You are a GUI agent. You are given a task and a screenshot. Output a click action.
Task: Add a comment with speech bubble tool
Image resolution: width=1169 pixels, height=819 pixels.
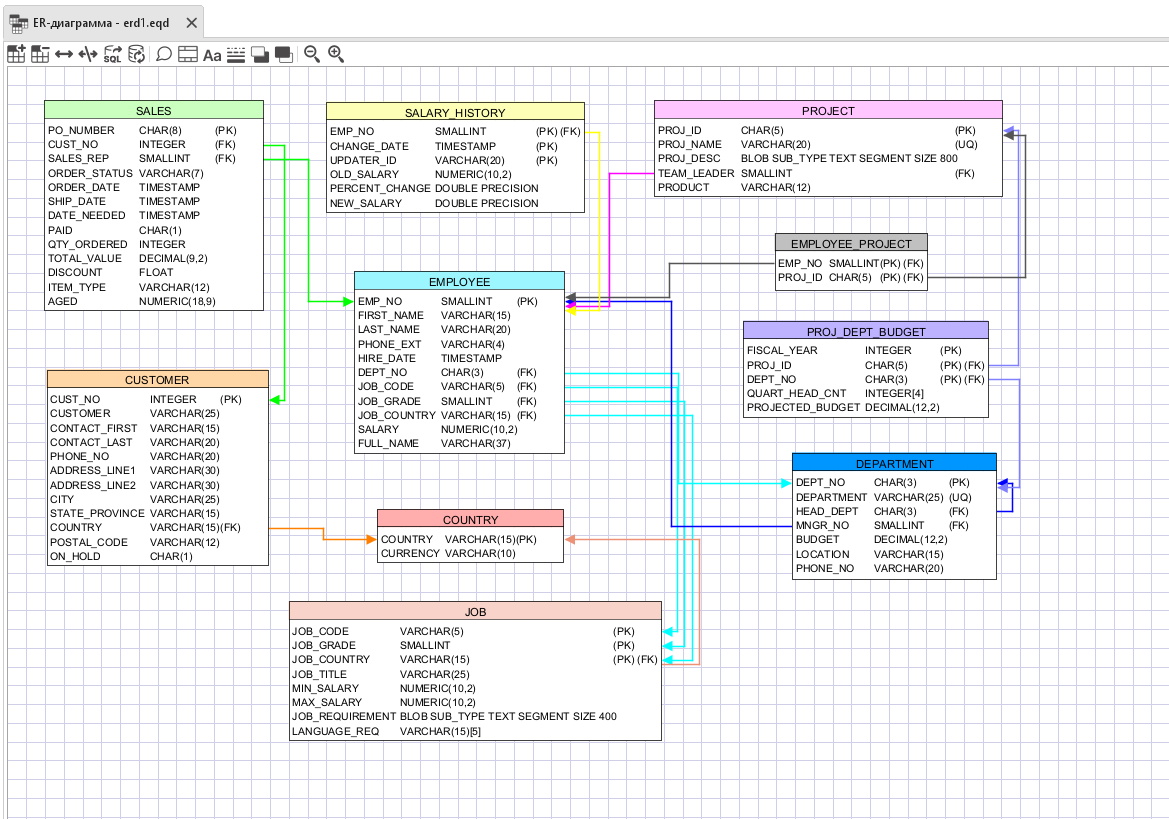[x=164, y=54]
